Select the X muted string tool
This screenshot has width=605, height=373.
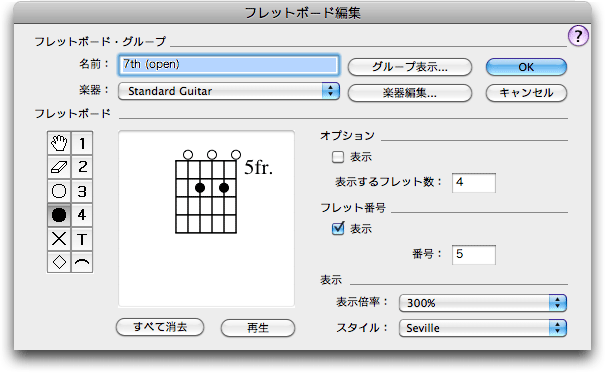tap(59, 239)
